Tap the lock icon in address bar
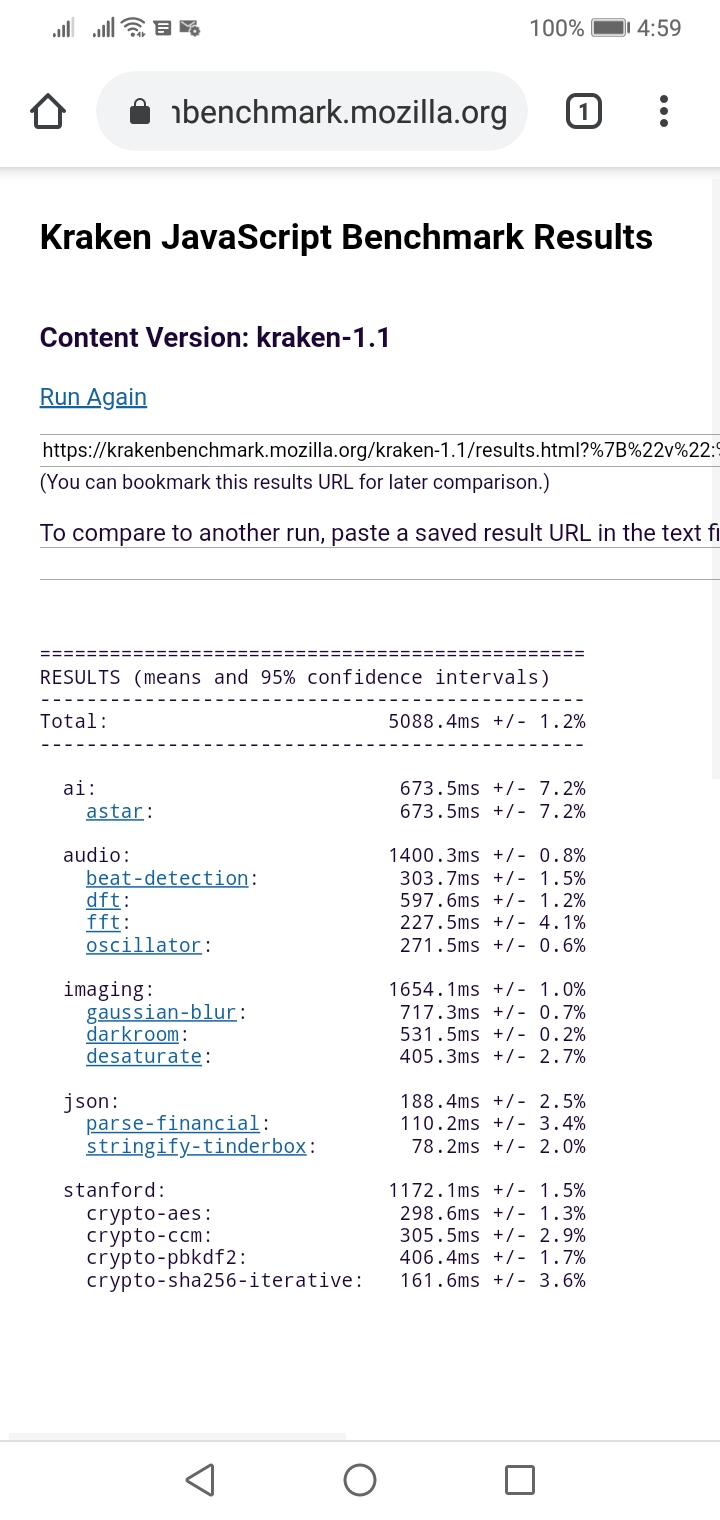 coord(141,113)
